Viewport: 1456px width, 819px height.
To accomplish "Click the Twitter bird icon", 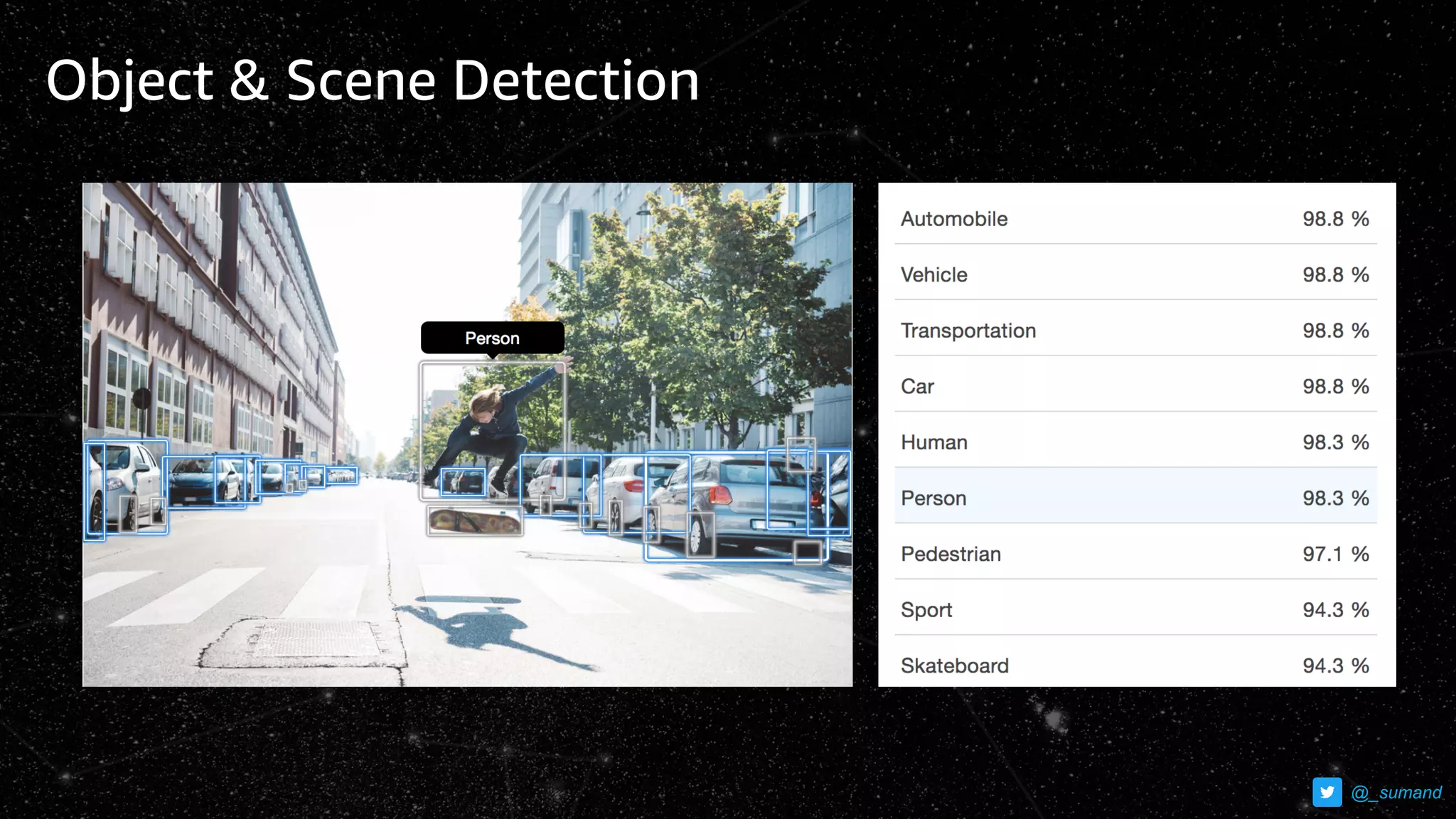I will click(x=1327, y=792).
